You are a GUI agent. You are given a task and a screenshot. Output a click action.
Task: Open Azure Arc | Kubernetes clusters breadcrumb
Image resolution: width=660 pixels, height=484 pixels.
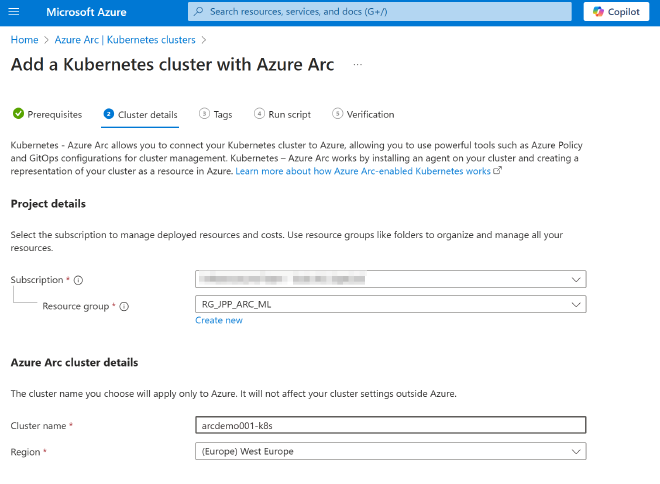point(125,40)
